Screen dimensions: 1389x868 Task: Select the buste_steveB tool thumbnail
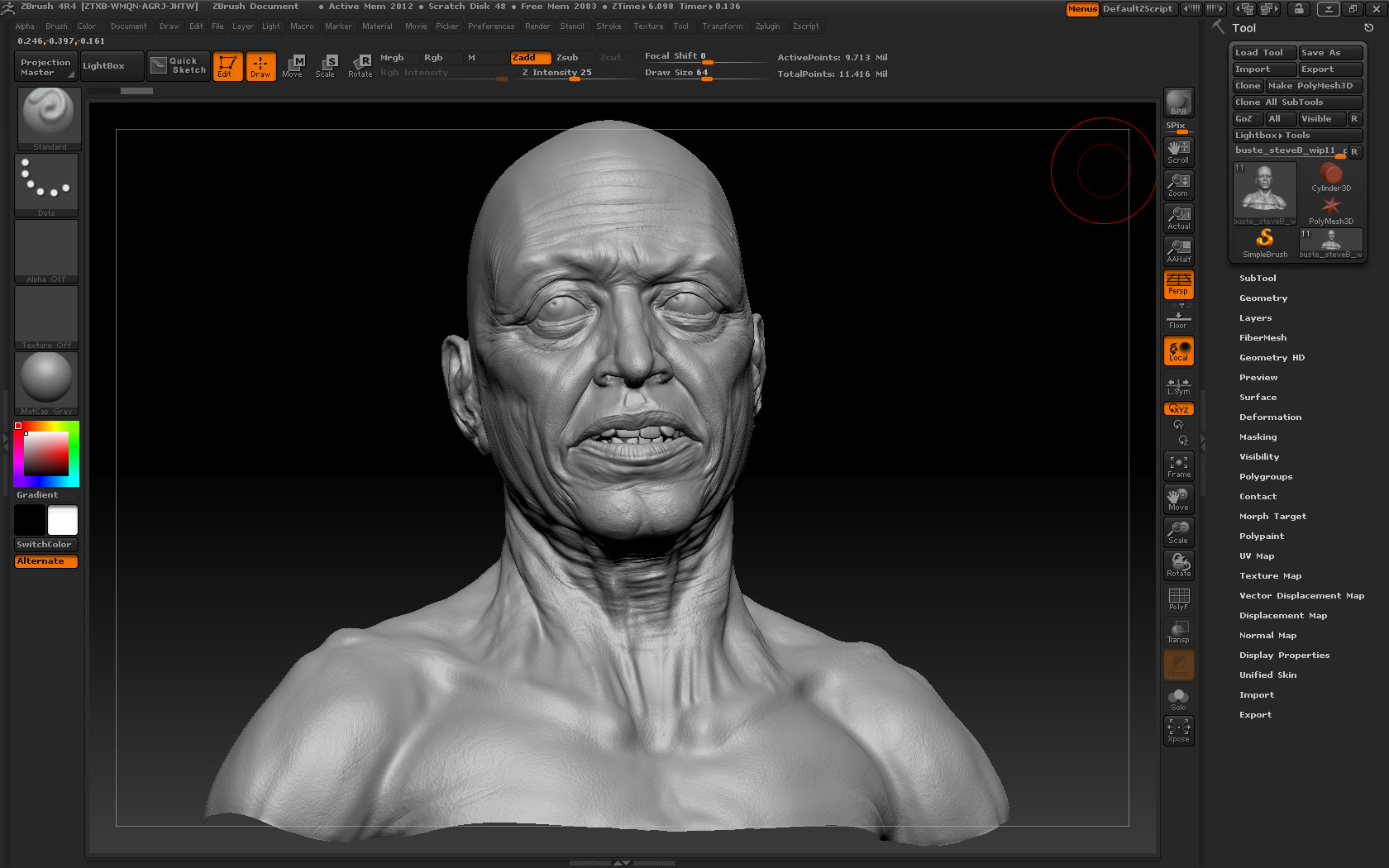click(x=1265, y=193)
